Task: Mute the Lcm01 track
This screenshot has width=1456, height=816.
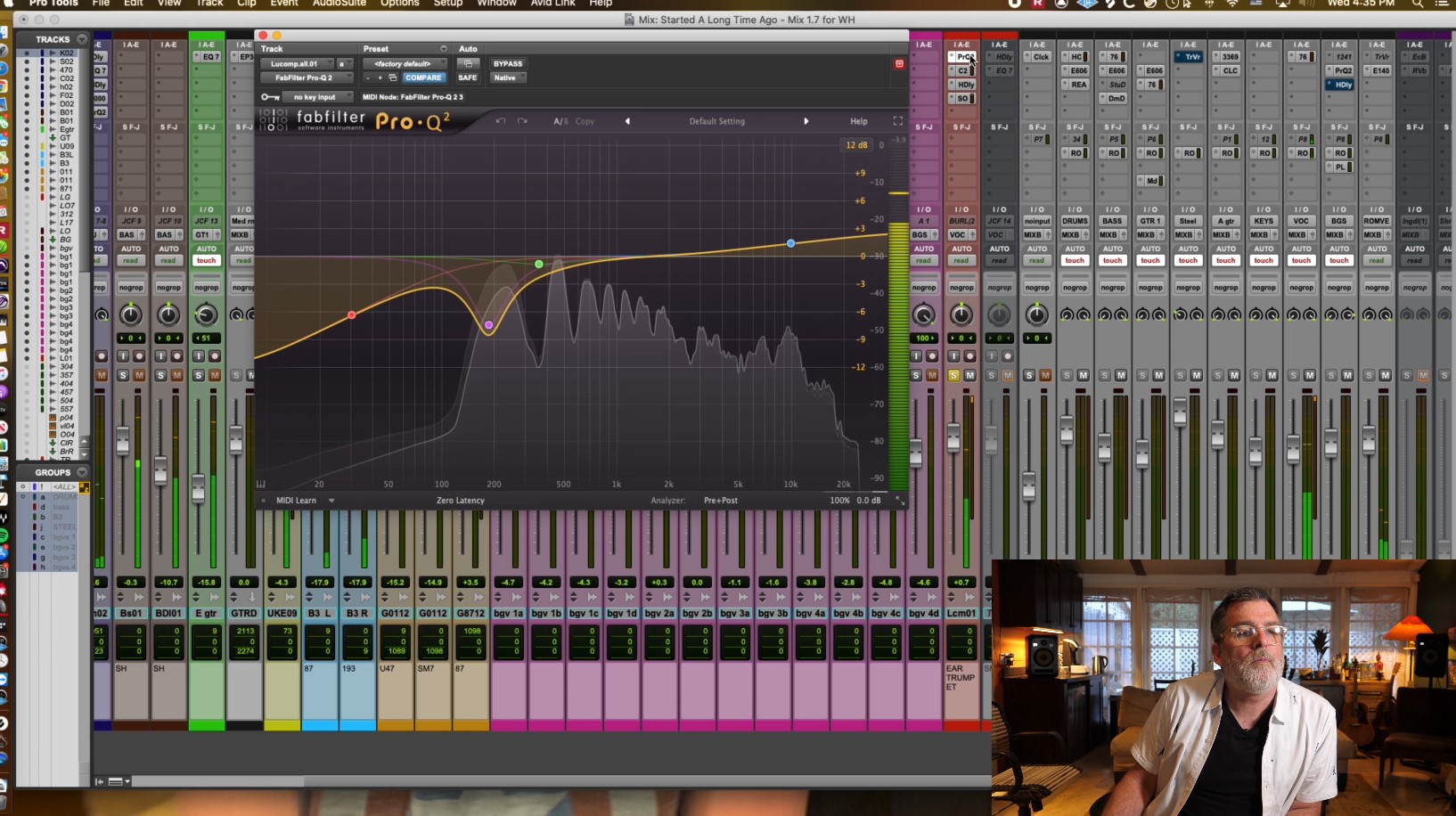Action: coord(969,376)
